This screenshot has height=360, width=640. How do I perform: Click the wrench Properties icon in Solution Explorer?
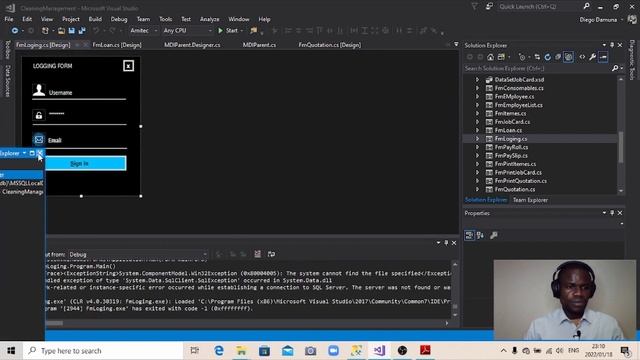pos(592,57)
